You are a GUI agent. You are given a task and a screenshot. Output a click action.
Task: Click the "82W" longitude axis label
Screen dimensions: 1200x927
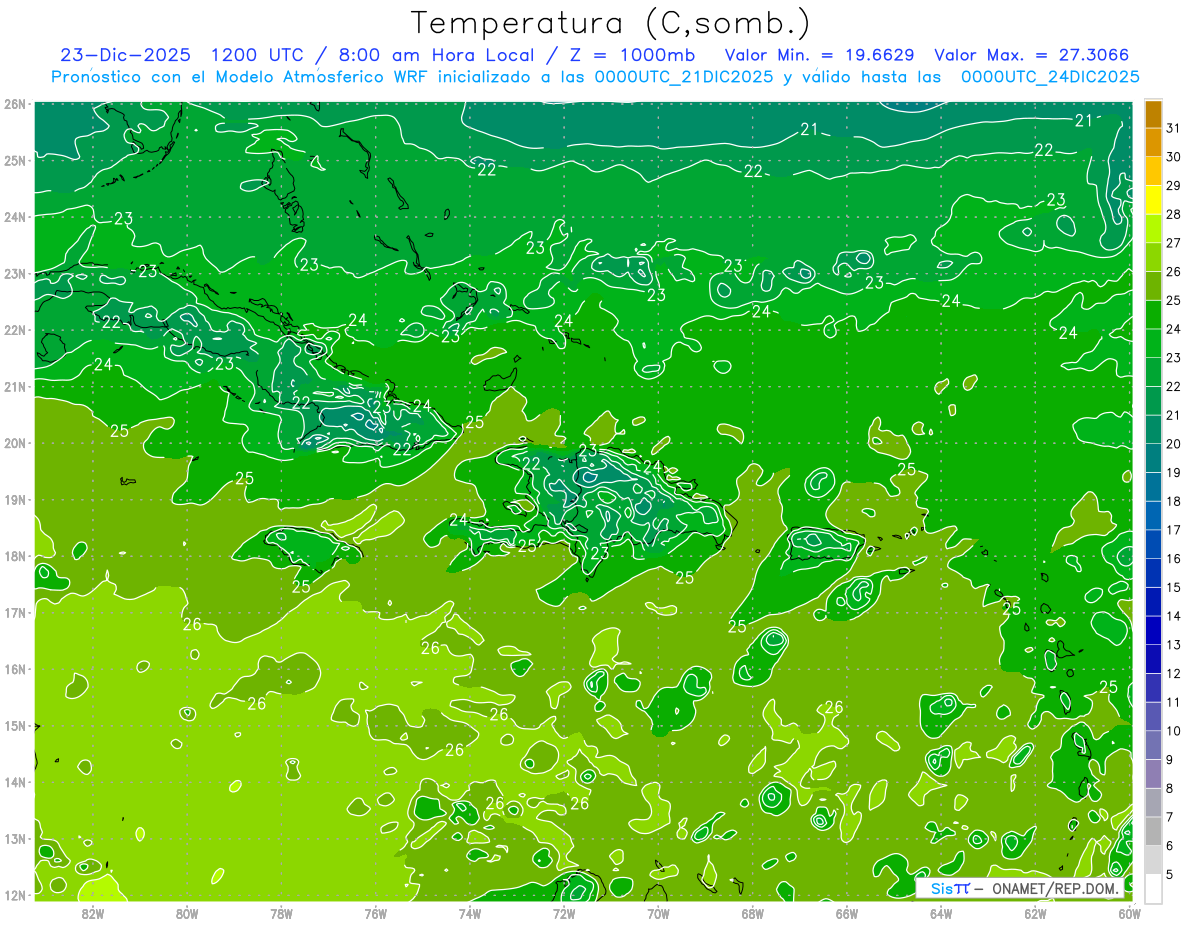click(93, 913)
